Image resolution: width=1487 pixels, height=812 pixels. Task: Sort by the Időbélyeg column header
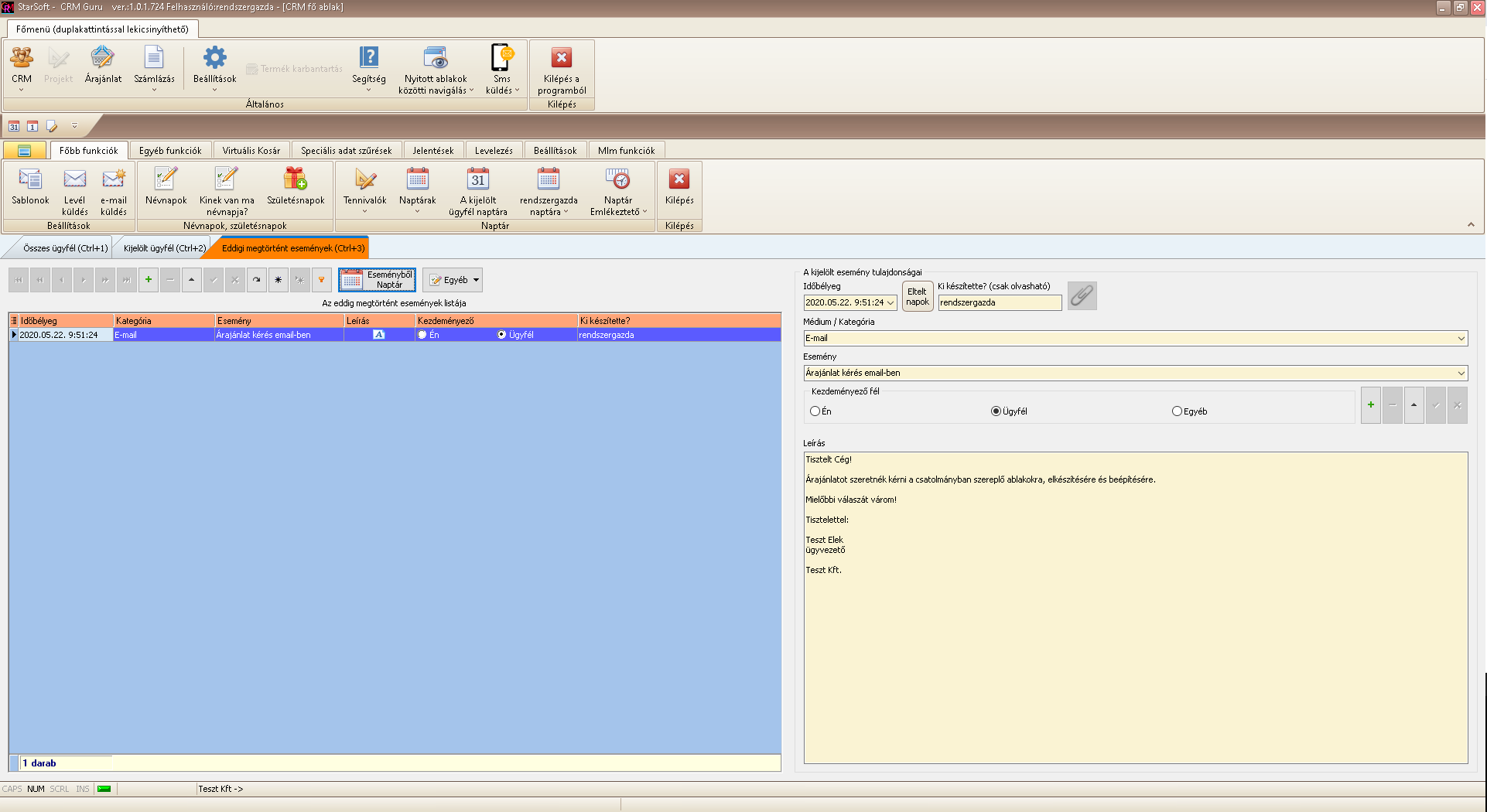66,321
